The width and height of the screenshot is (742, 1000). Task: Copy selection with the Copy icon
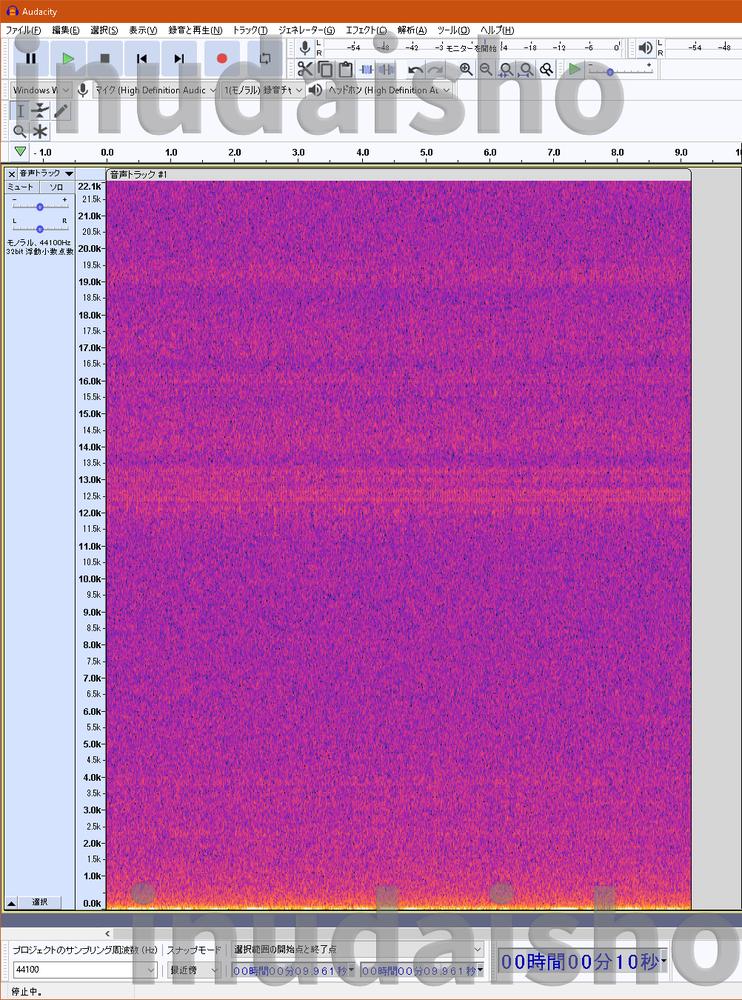coord(325,69)
